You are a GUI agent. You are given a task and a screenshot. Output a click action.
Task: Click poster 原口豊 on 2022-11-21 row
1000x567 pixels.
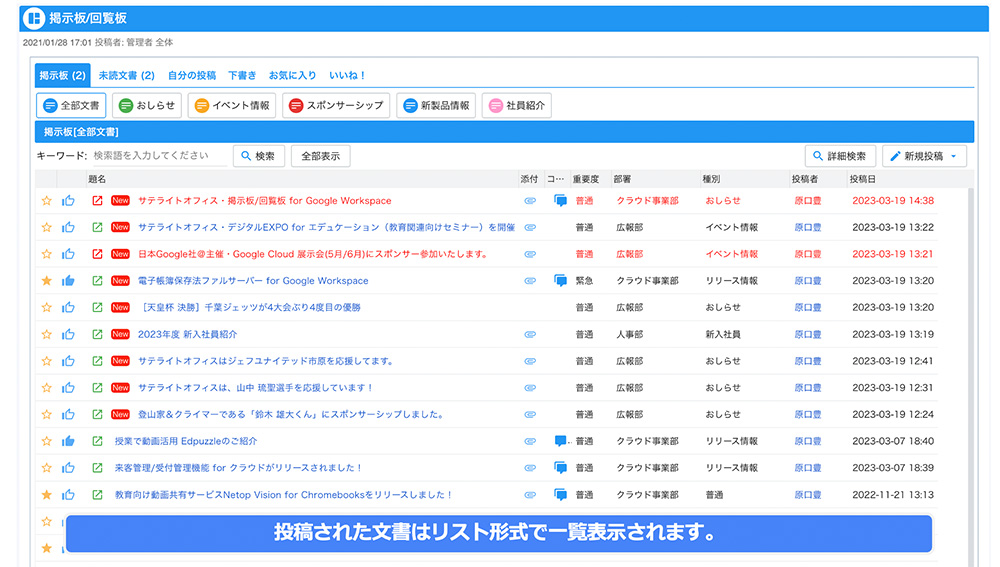click(x=807, y=494)
